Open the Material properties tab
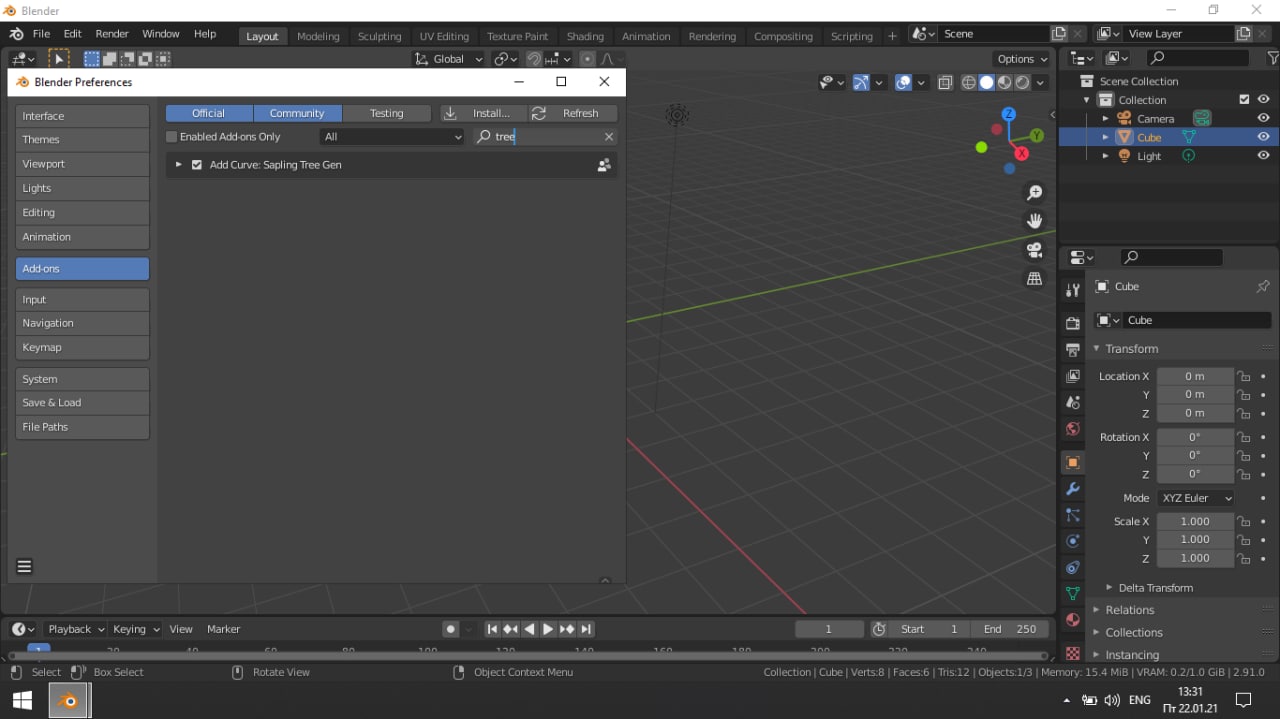This screenshot has height=719, width=1280. point(1072,619)
